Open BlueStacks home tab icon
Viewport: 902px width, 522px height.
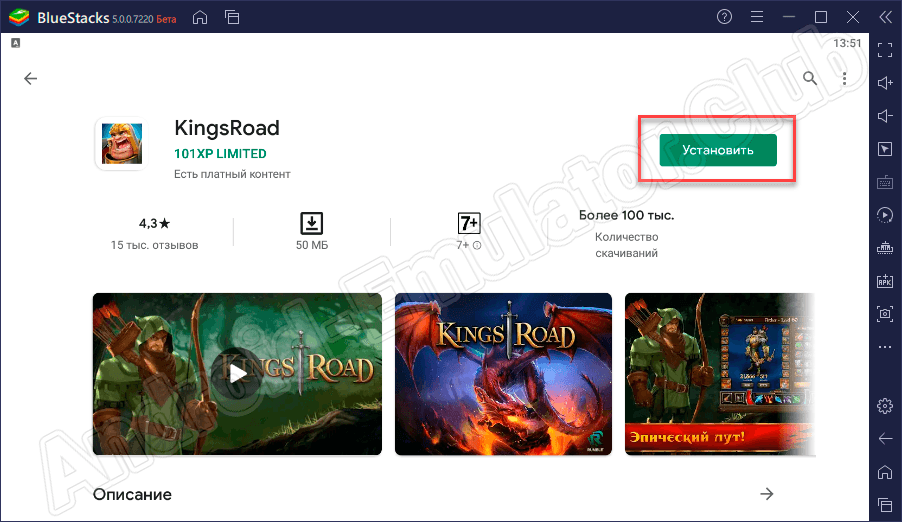click(201, 17)
